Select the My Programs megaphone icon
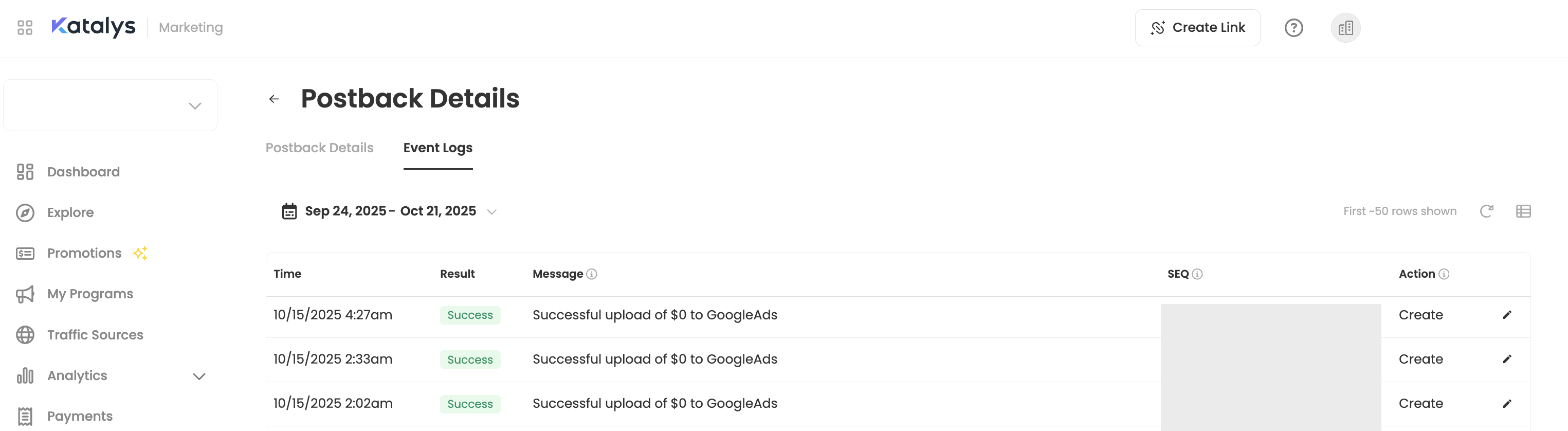Viewport: 1568px width, 431px height. 25,294
